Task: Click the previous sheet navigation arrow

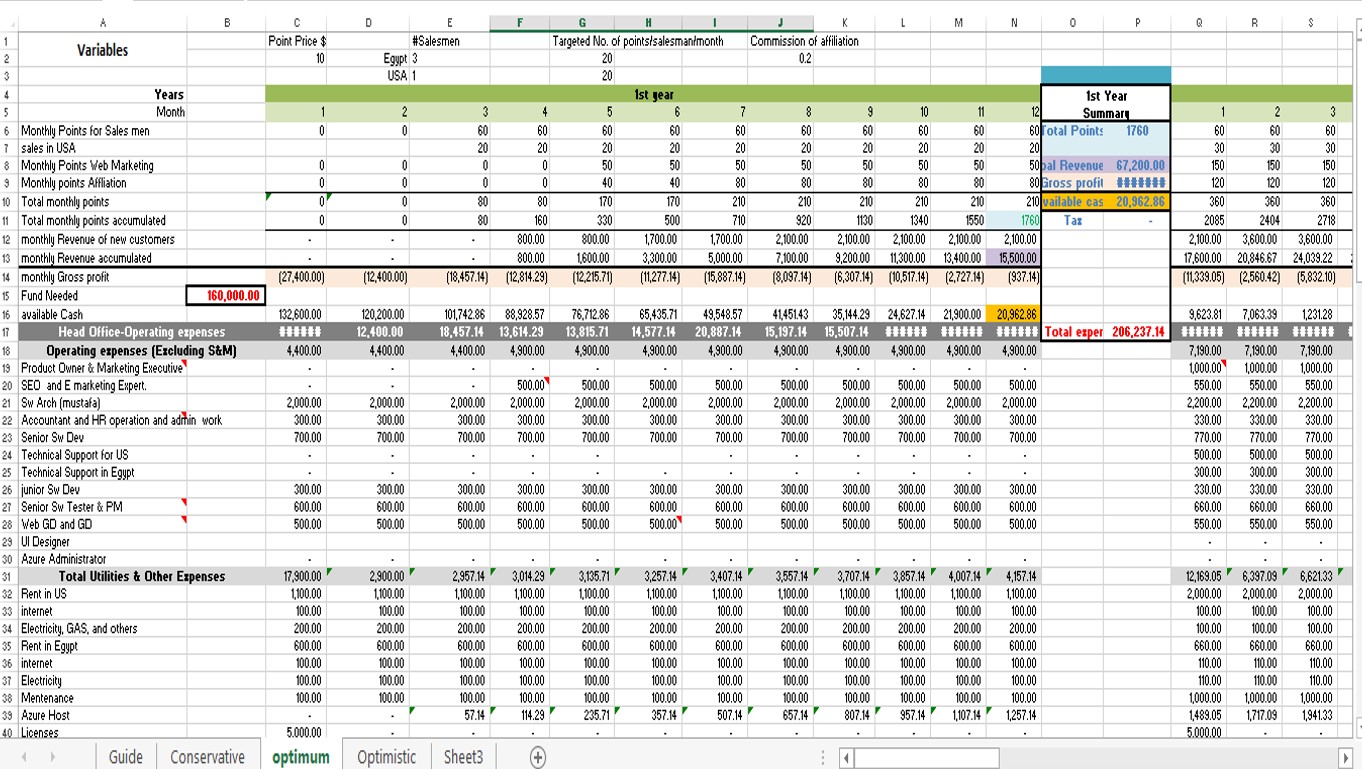Action: click(x=22, y=757)
